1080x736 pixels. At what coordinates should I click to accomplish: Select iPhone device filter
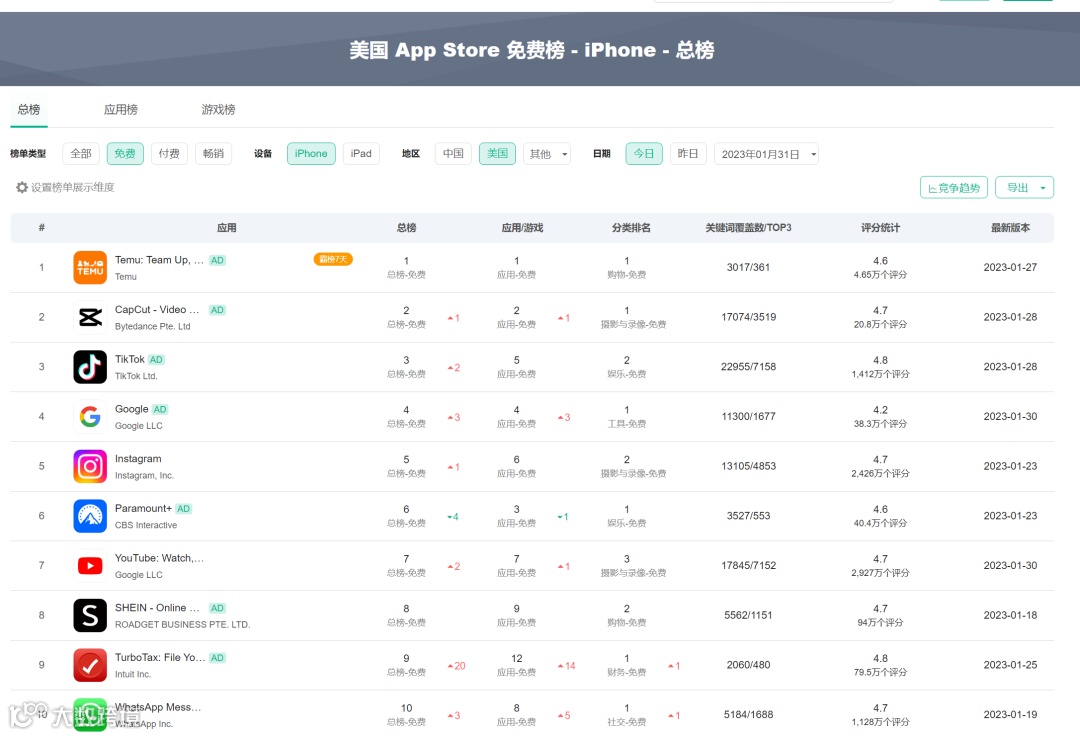point(311,154)
